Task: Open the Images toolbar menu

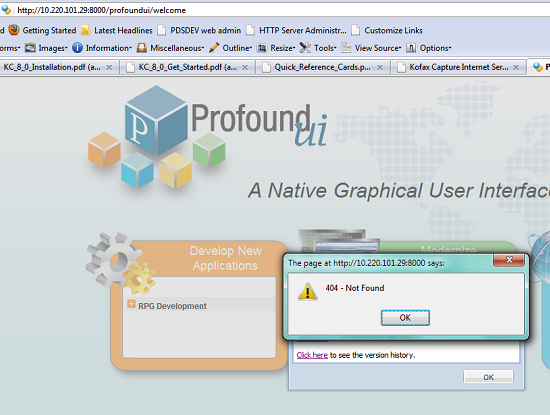Action: (46, 48)
